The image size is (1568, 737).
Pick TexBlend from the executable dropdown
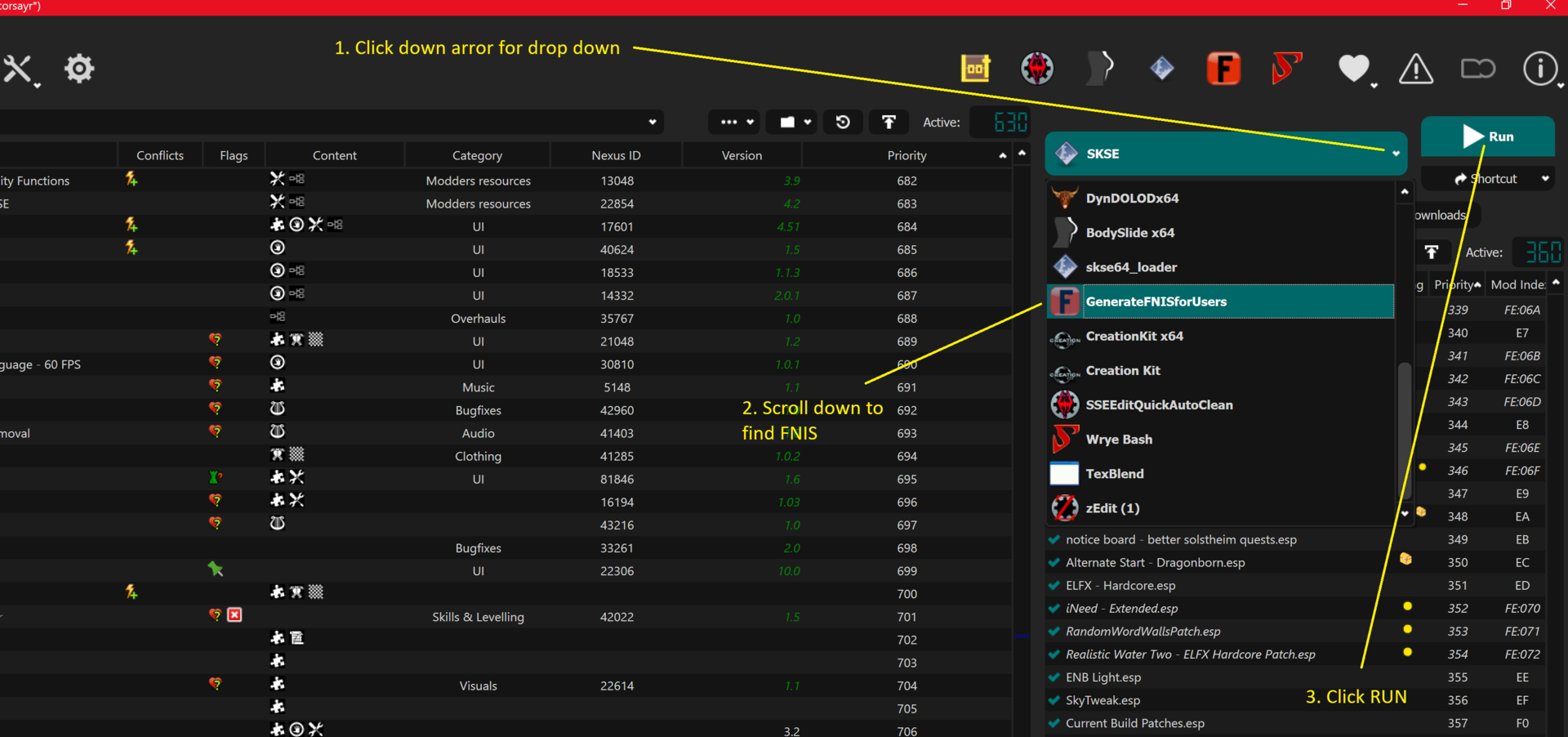(x=1221, y=473)
